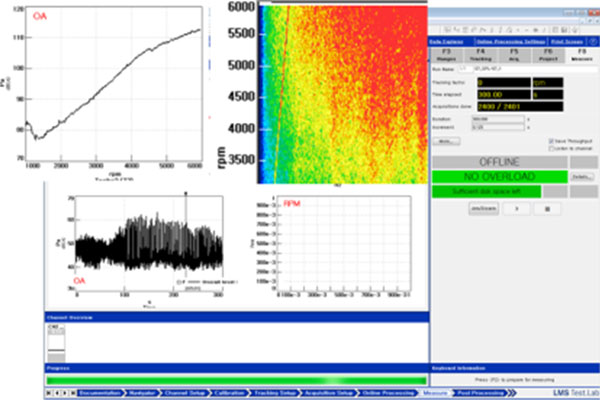Open the Navigator workflow tab

tap(142, 393)
